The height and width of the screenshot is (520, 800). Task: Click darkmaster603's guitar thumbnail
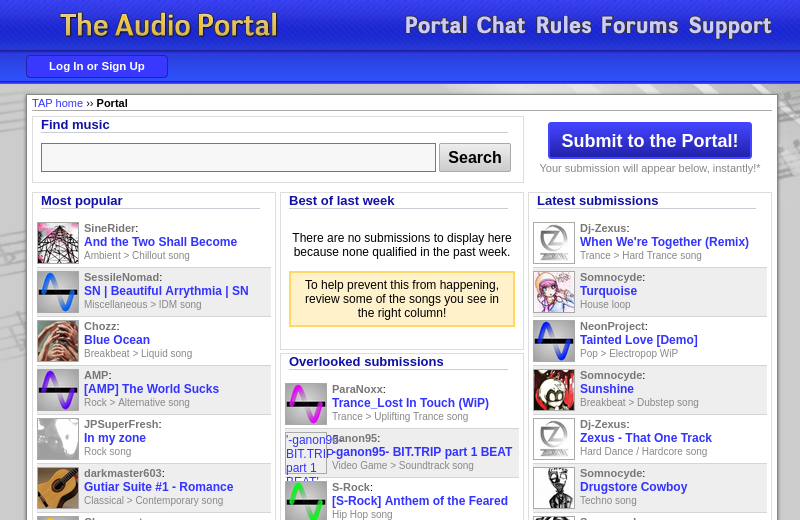[58, 488]
